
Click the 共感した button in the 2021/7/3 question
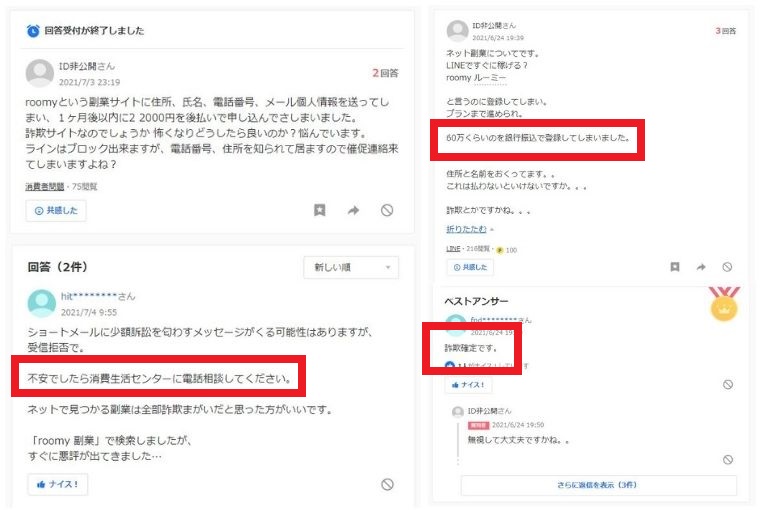coord(56,210)
